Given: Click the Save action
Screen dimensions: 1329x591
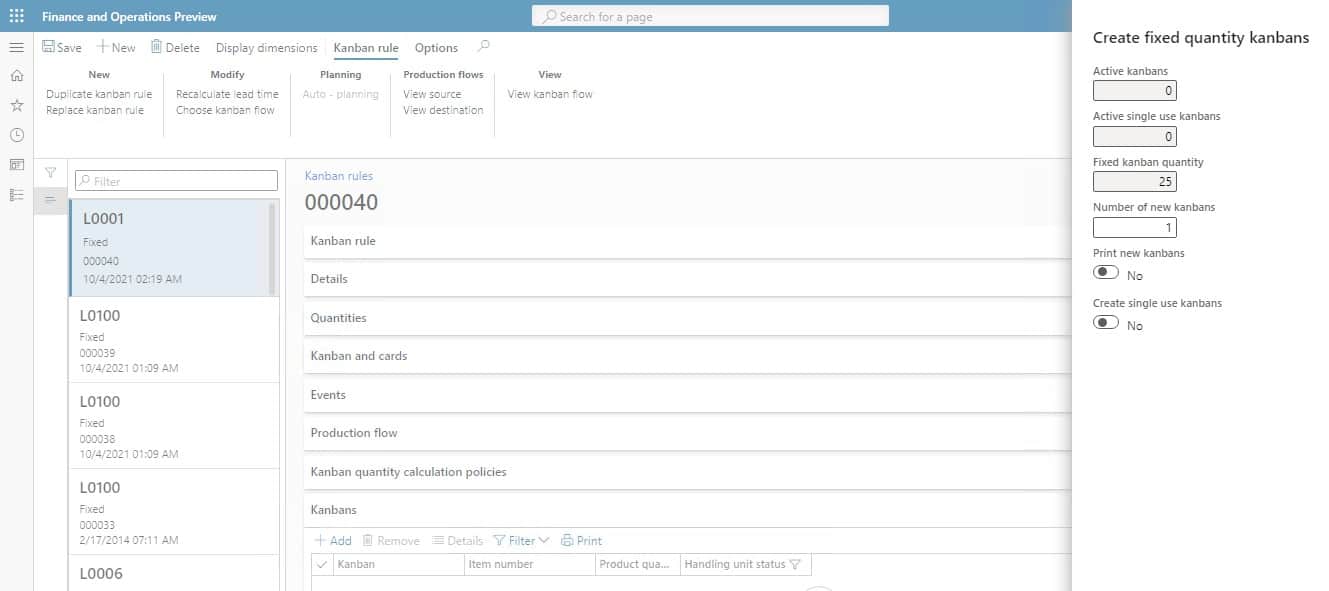Looking at the screenshot, I should (x=62, y=47).
